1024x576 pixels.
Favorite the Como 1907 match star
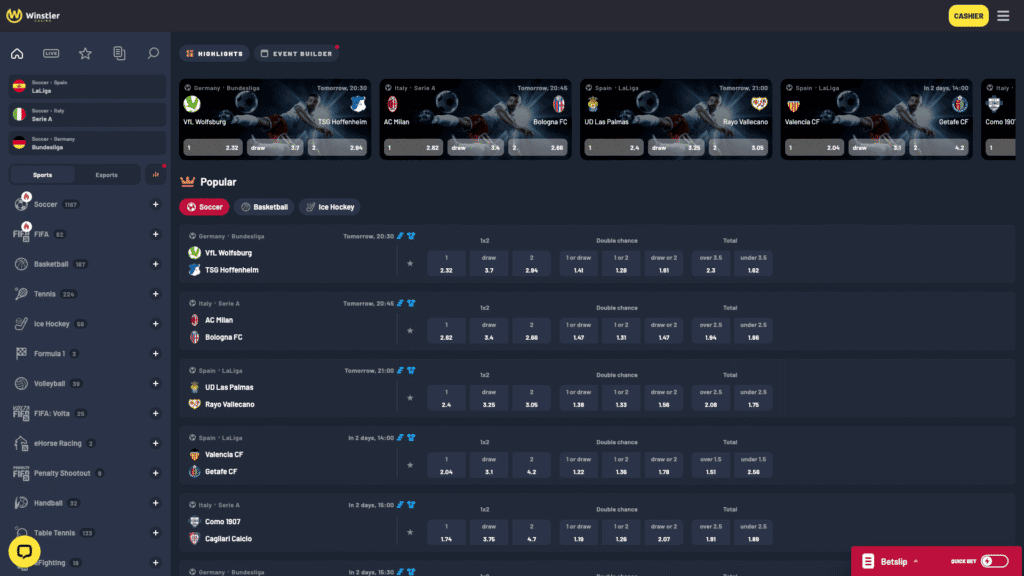[x=410, y=533]
